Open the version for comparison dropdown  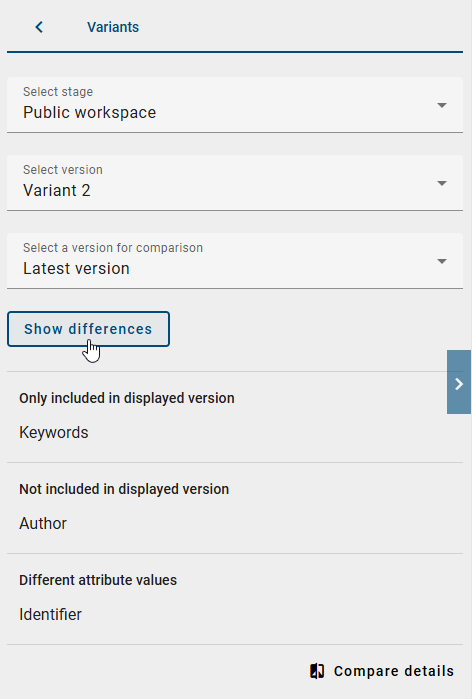pyautogui.click(x=235, y=261)
